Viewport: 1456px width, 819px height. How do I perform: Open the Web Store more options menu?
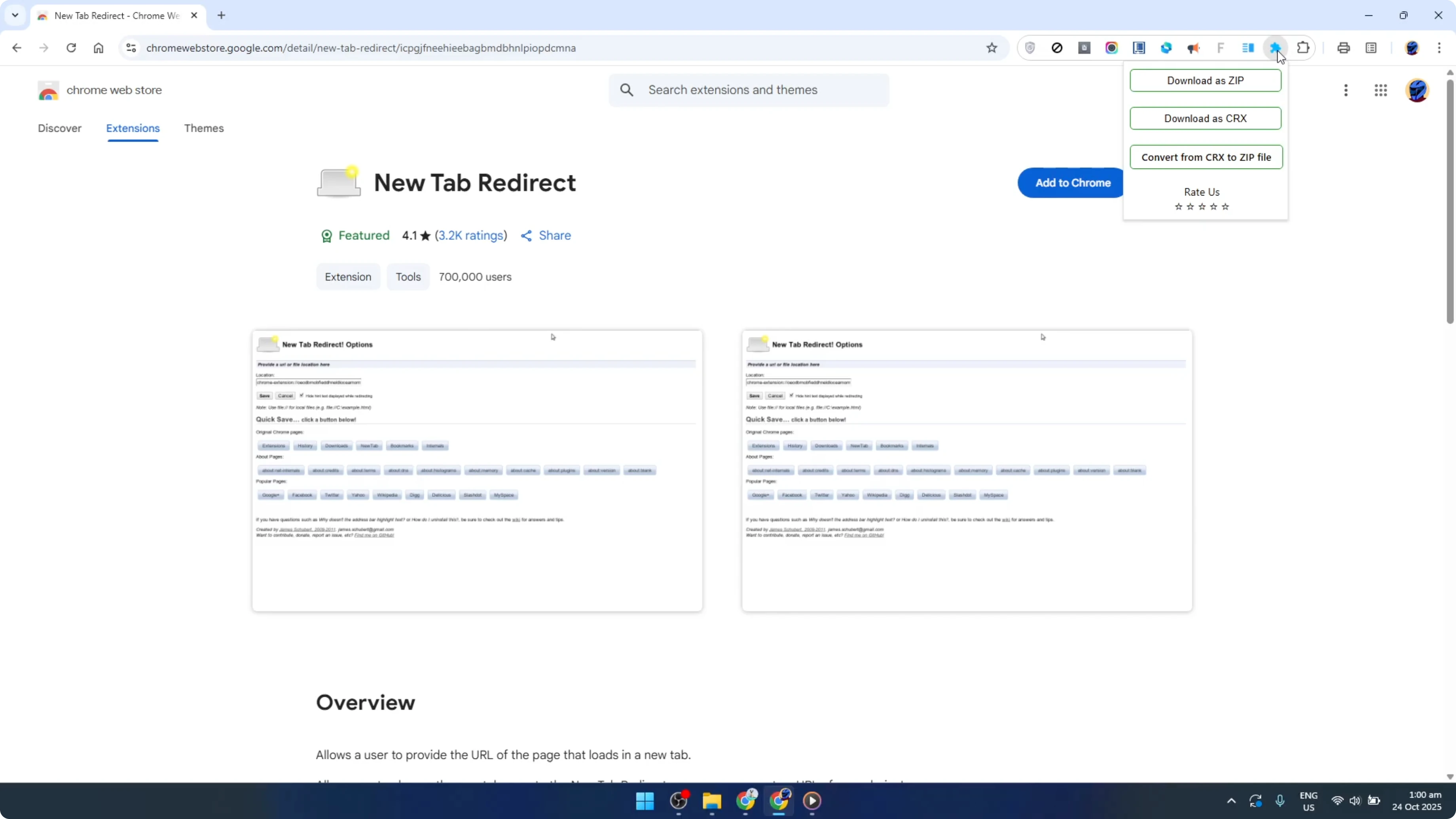[1346, 90]
